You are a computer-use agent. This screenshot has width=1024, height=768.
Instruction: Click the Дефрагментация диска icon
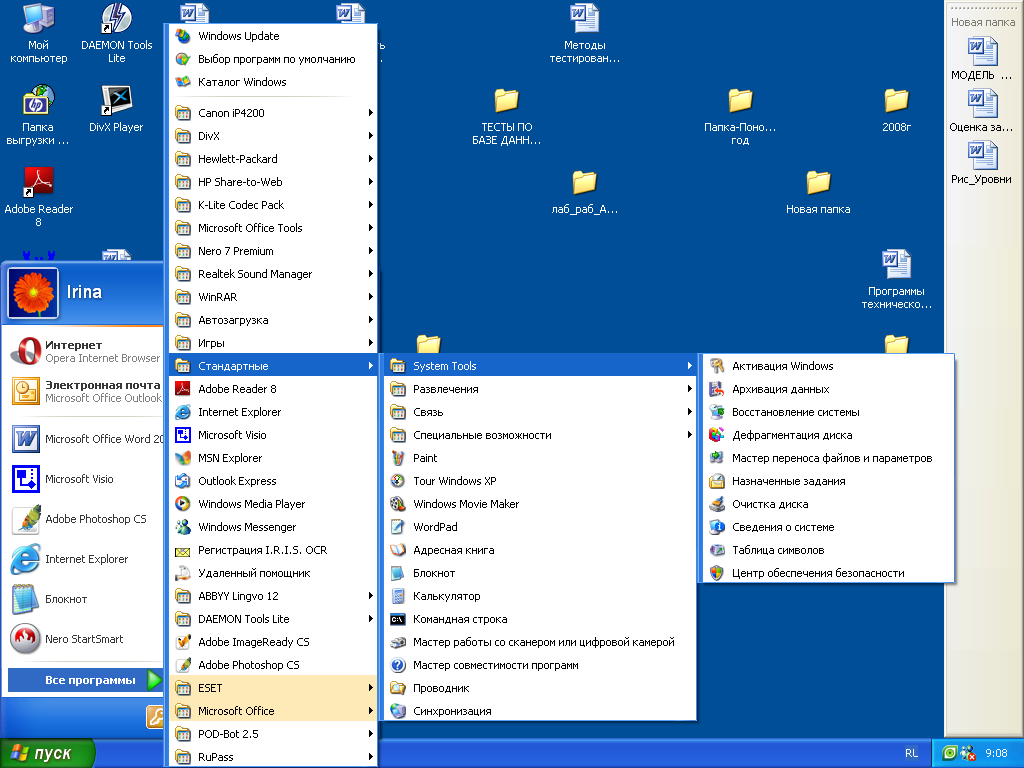tap(716, 435)
